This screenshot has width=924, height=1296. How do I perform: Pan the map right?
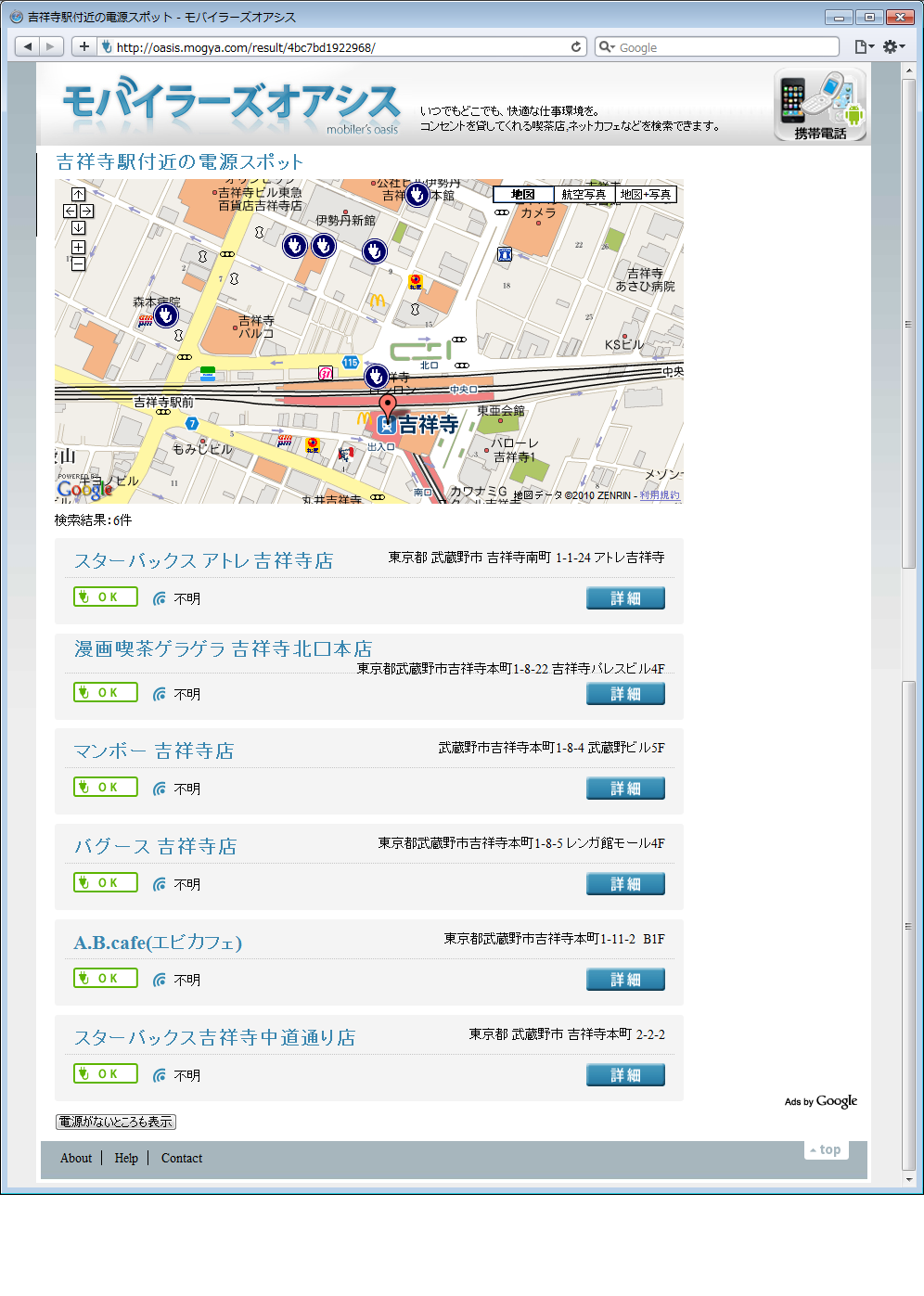[86, 212]
